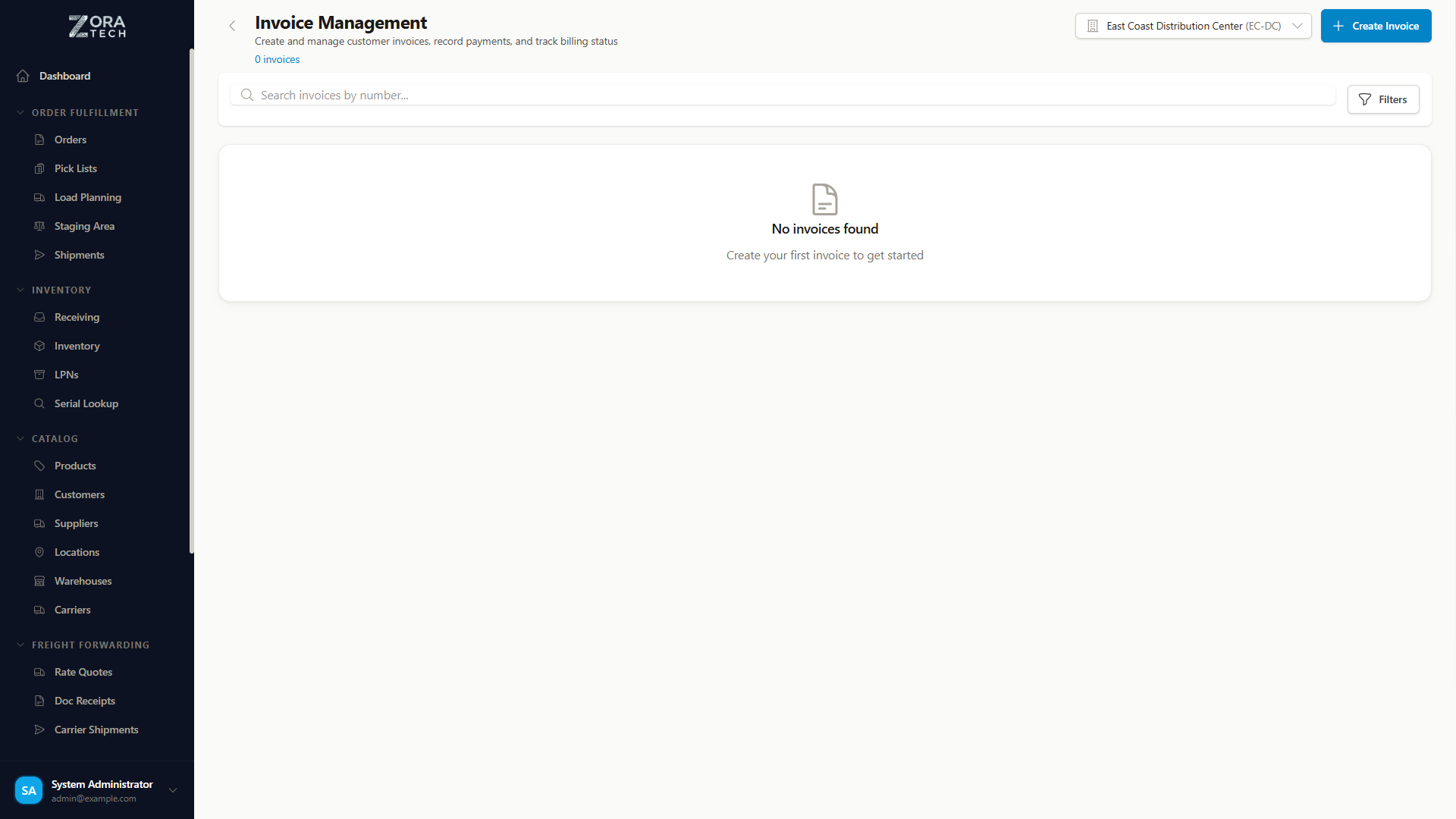Image resolution: width=1456 pixels, height=819 pixels.
Task: Open the Warehouses menu item
Action: [x=83, y=581]
